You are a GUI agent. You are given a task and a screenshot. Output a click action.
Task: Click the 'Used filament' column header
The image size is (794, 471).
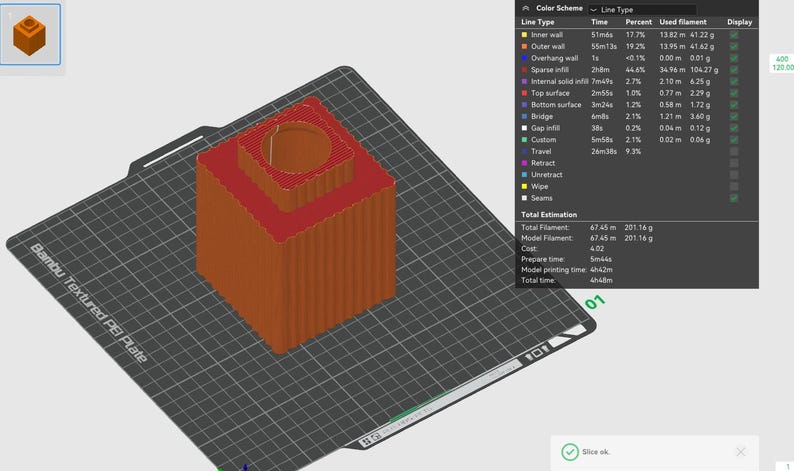[683, 22]
